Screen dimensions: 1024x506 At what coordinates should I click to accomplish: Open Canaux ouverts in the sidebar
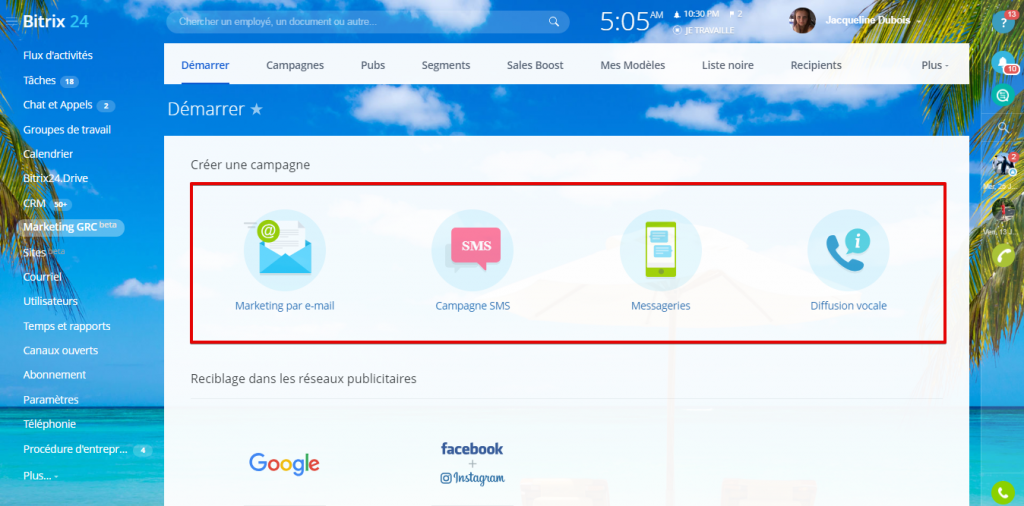click(61, 350)
